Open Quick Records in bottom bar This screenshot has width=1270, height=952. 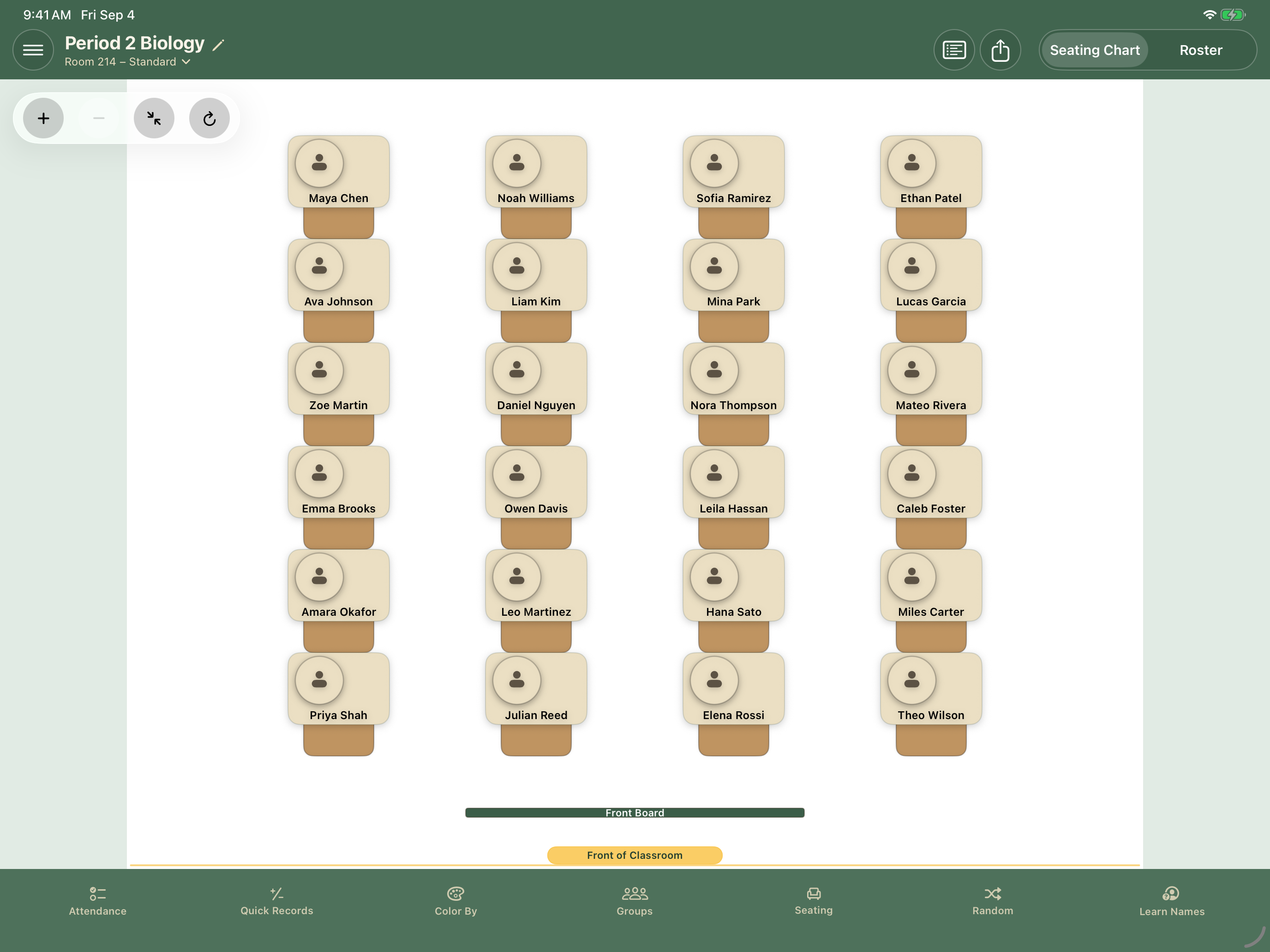click(x=277, y=902)
